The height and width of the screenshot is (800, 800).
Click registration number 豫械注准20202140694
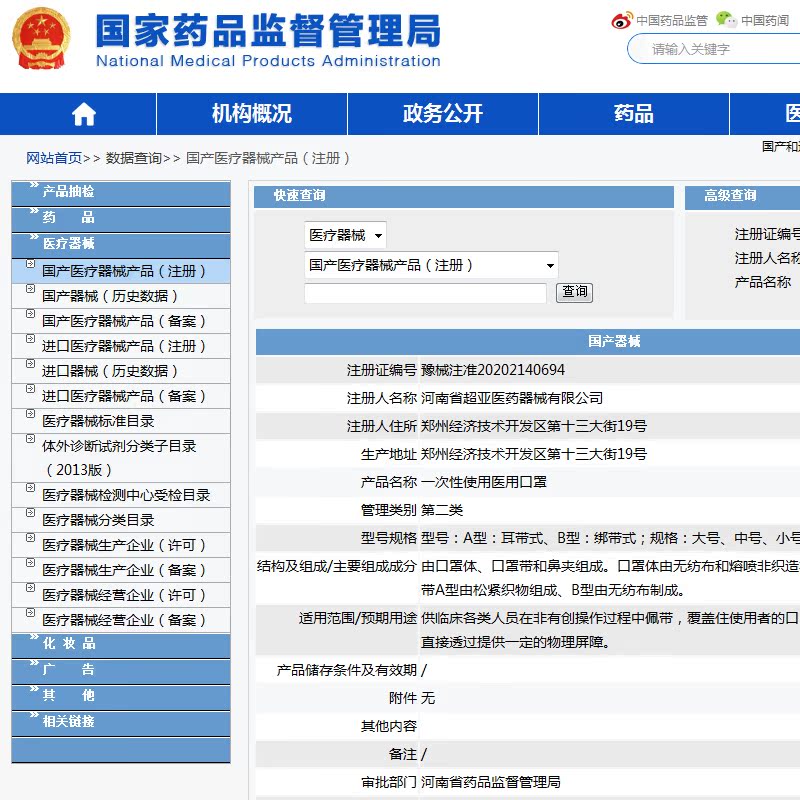[x=493, y=370]
